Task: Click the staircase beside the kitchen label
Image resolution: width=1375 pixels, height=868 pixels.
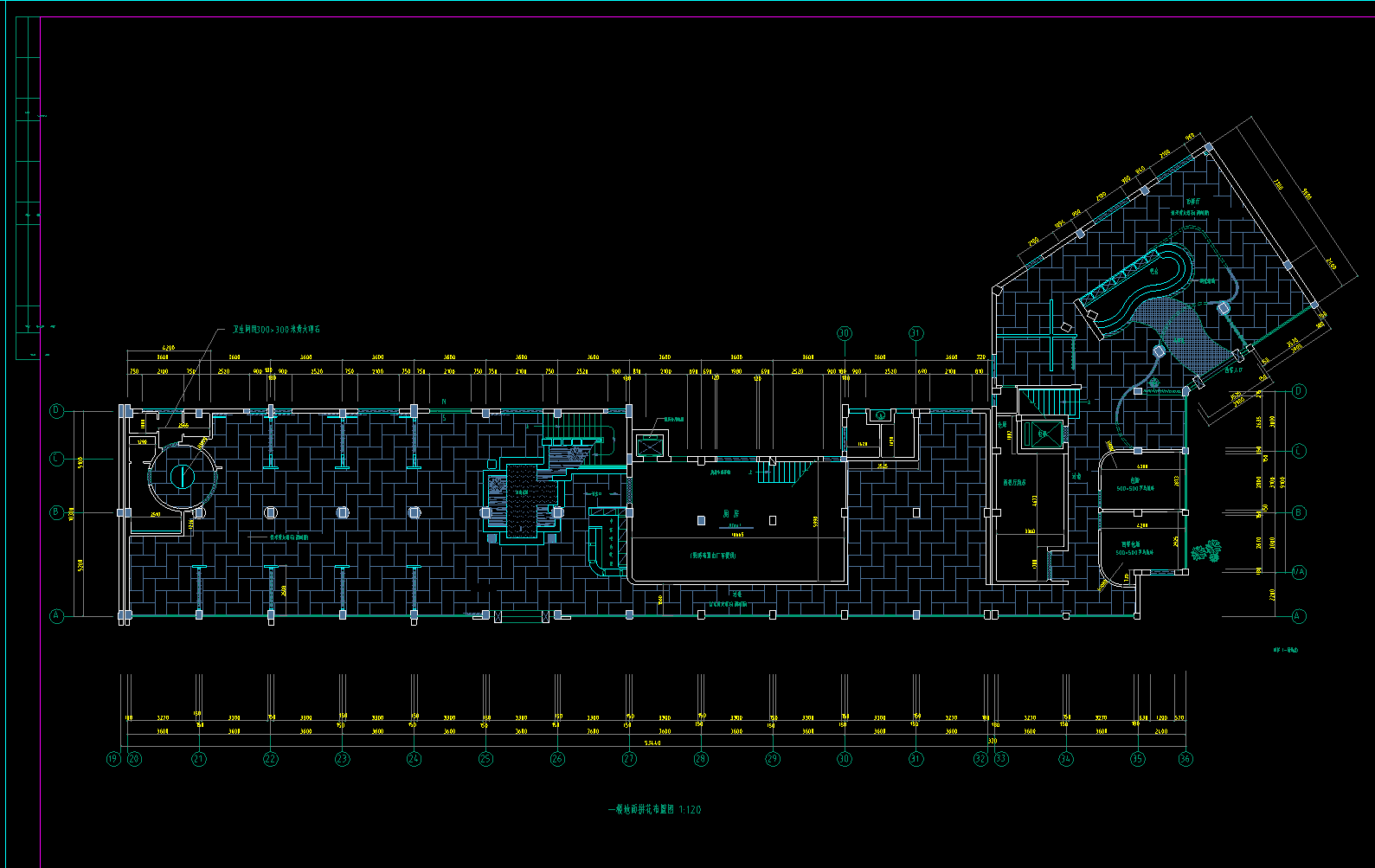Action: tap(783, 473)
